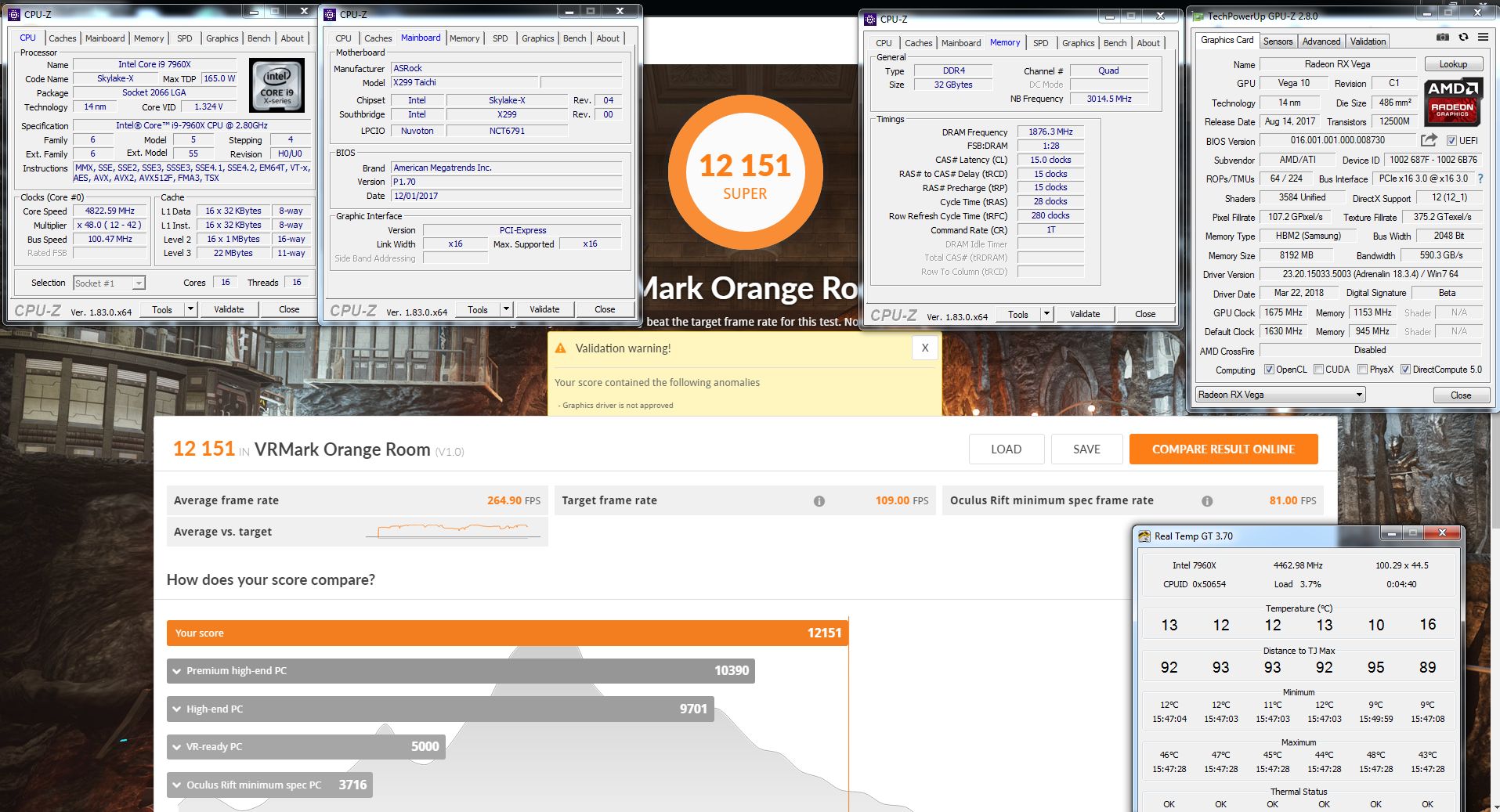Open the Validation tab in GPU-Z

pyautogui.click(x=1368, y=42)
